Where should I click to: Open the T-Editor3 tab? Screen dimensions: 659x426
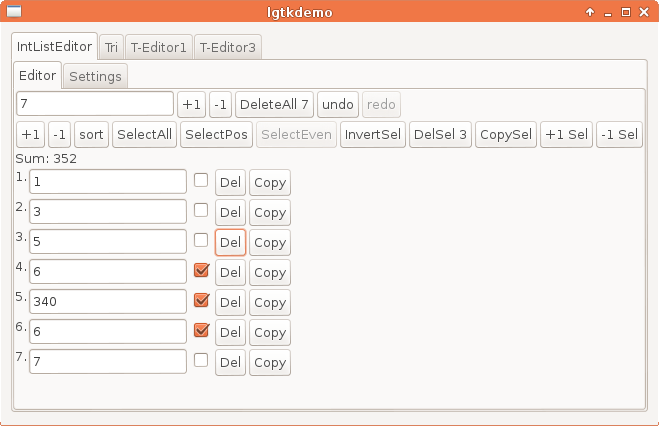pos(227,47)
